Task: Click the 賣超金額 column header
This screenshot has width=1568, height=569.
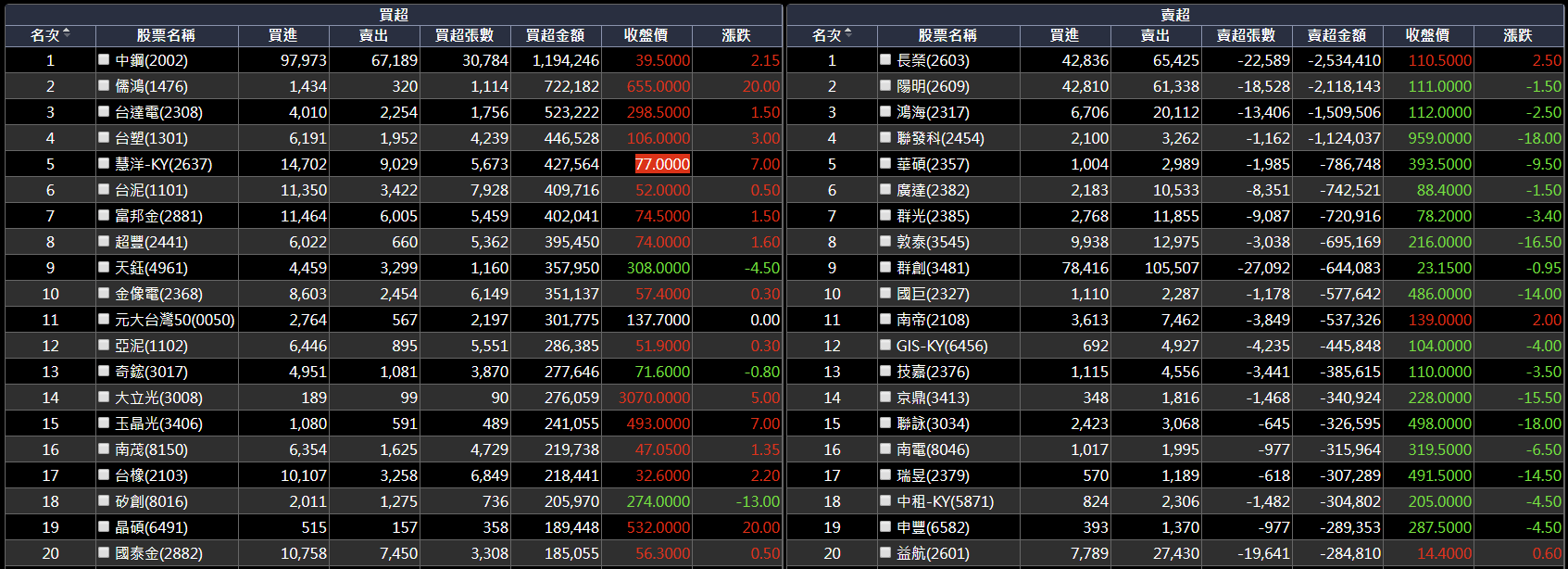Action: (1337, 35)
